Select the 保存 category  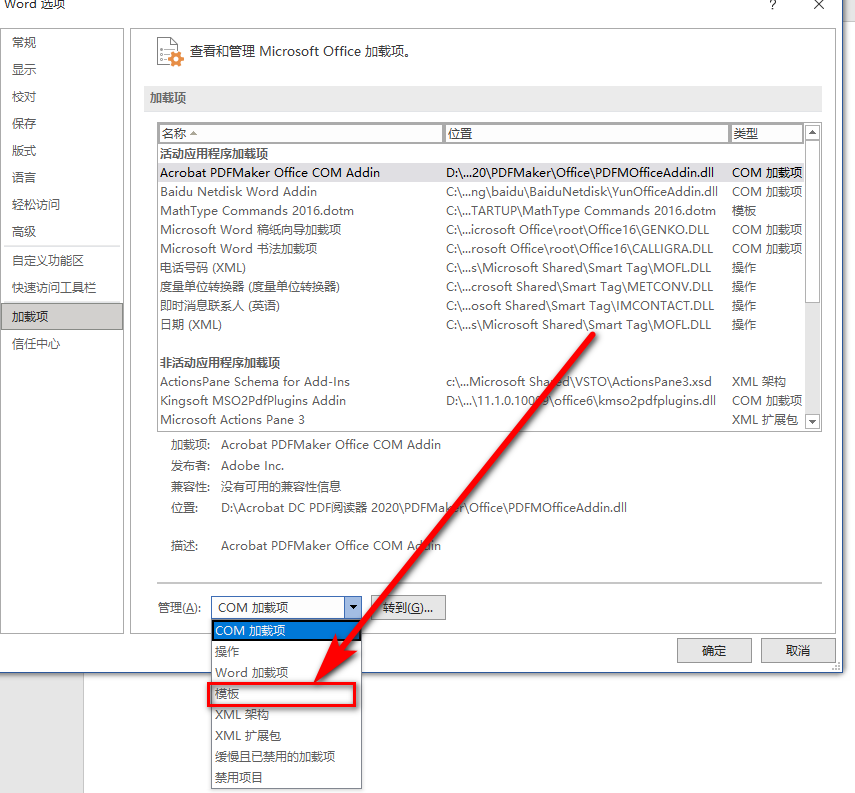click(x=24, y=123)
